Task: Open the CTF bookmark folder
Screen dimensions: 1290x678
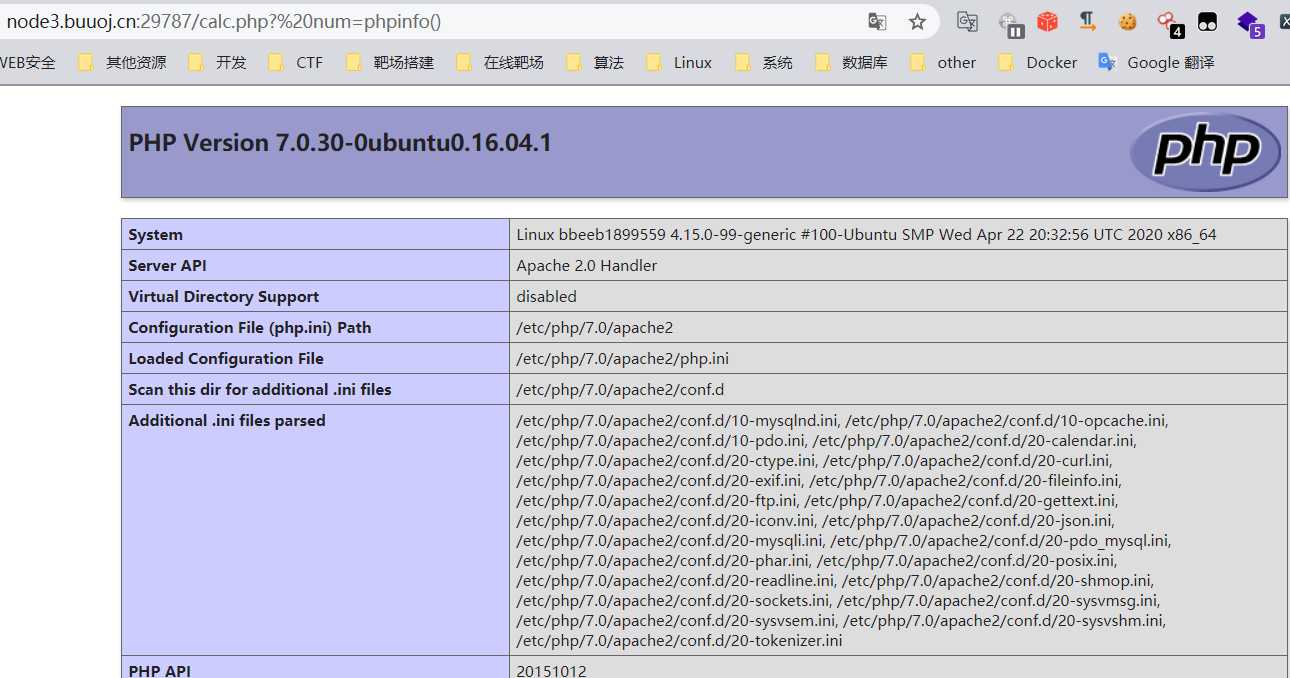Action: point(296,62)
